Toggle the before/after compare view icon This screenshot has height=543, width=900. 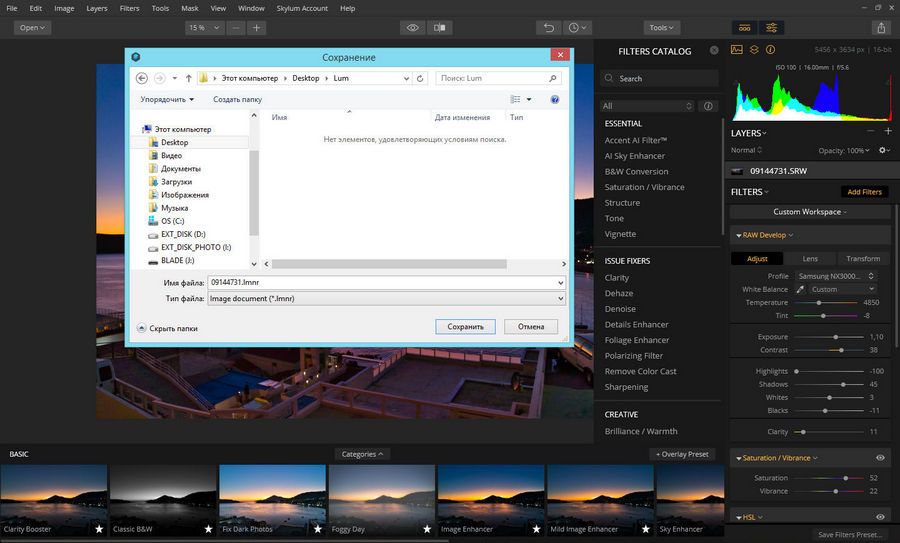(440, 28)
